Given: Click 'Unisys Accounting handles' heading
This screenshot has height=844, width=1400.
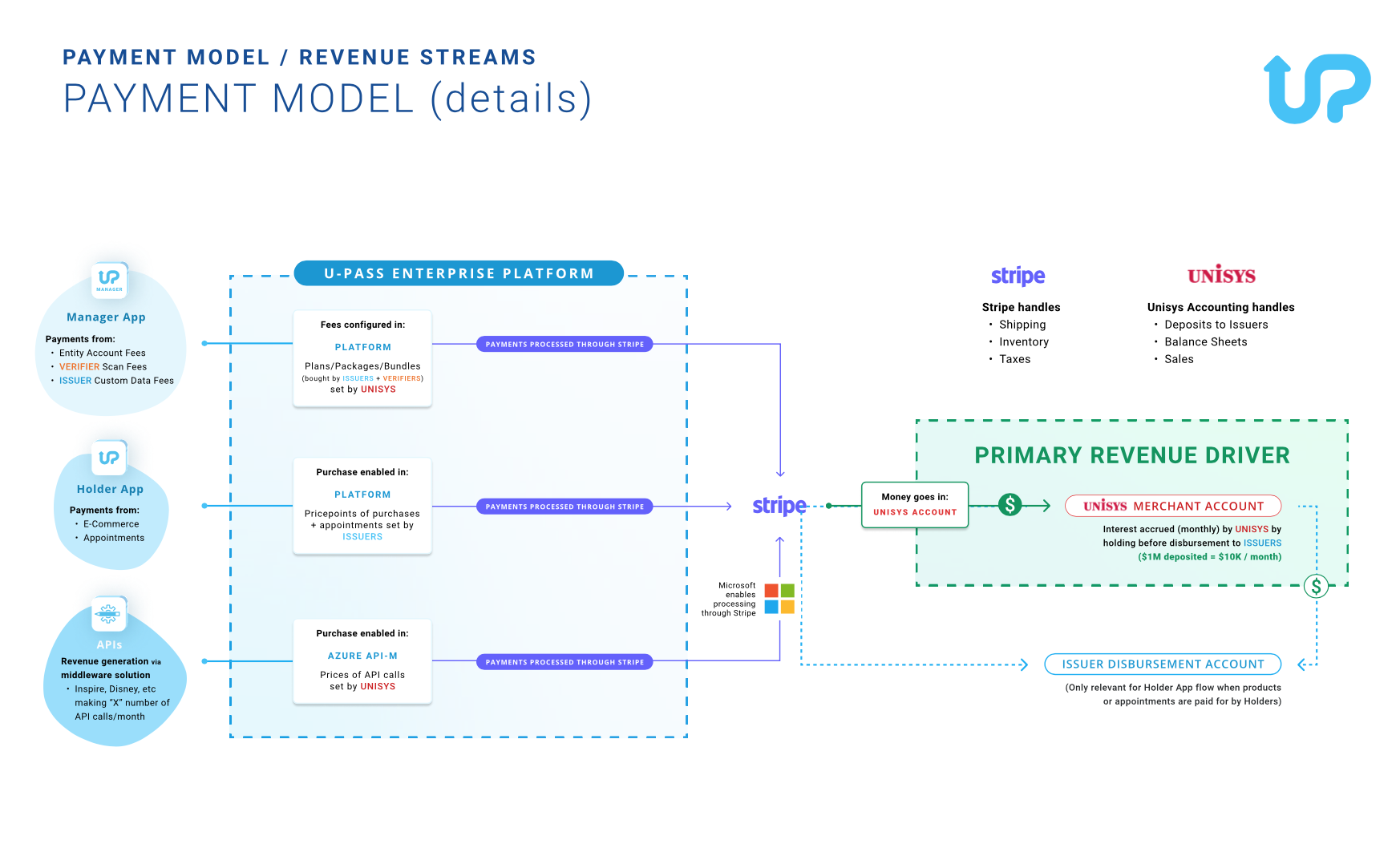Looking at the screenshot, I should [x=1220, y=307].
